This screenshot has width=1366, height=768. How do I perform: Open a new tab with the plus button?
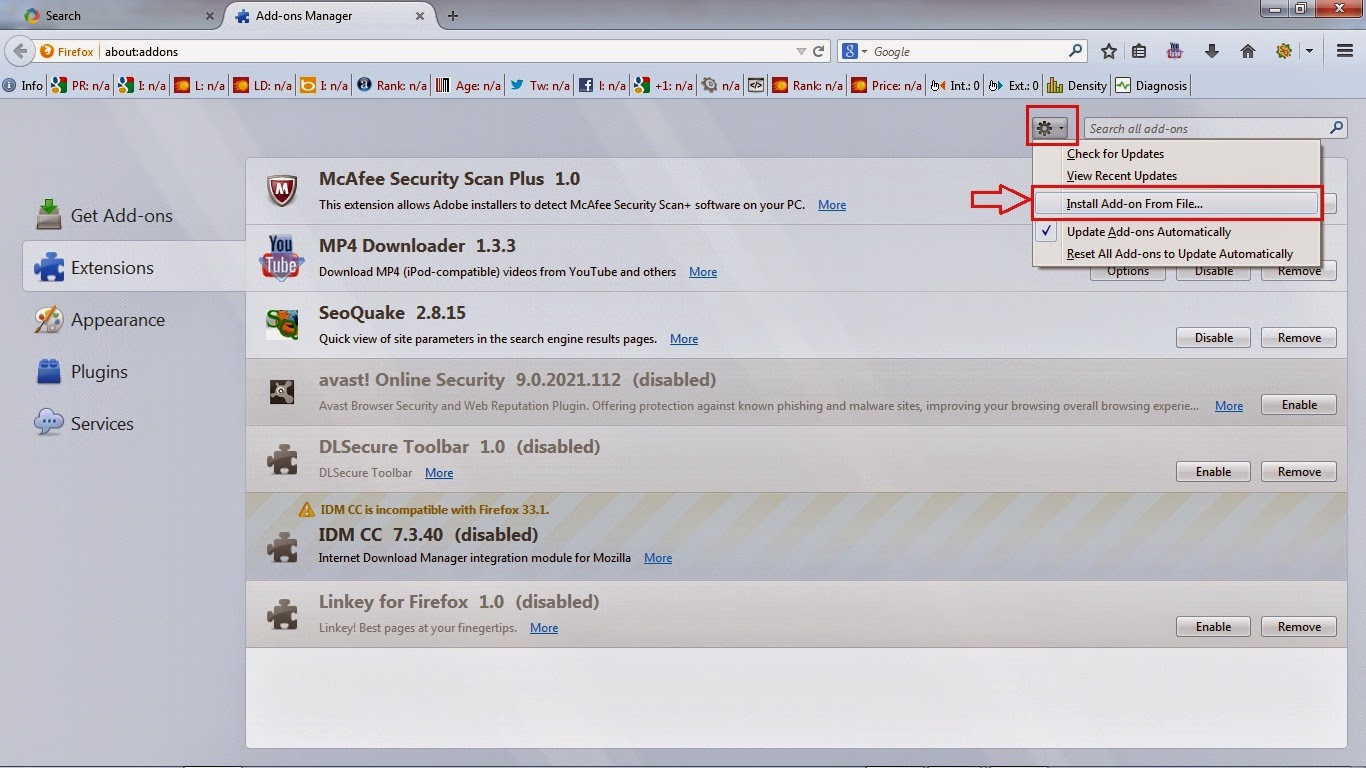(x=453, y=15)
